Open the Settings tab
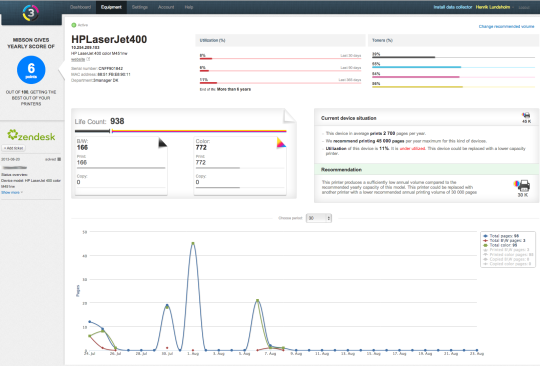Screen dimensions: 540x366 [139, 7]
